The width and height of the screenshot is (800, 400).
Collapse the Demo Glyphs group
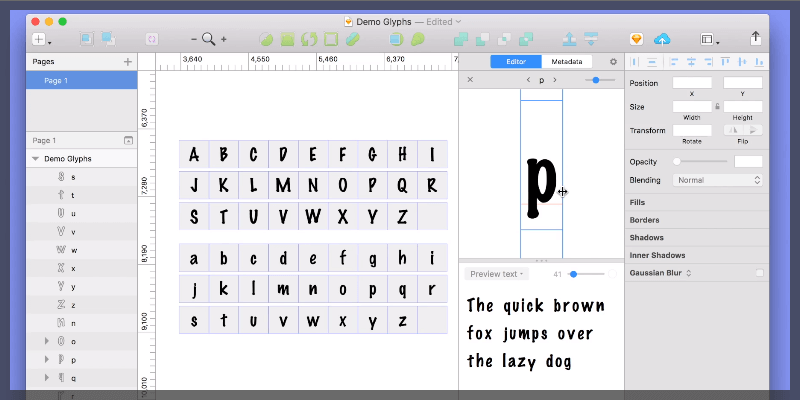[x=36, y=158]
